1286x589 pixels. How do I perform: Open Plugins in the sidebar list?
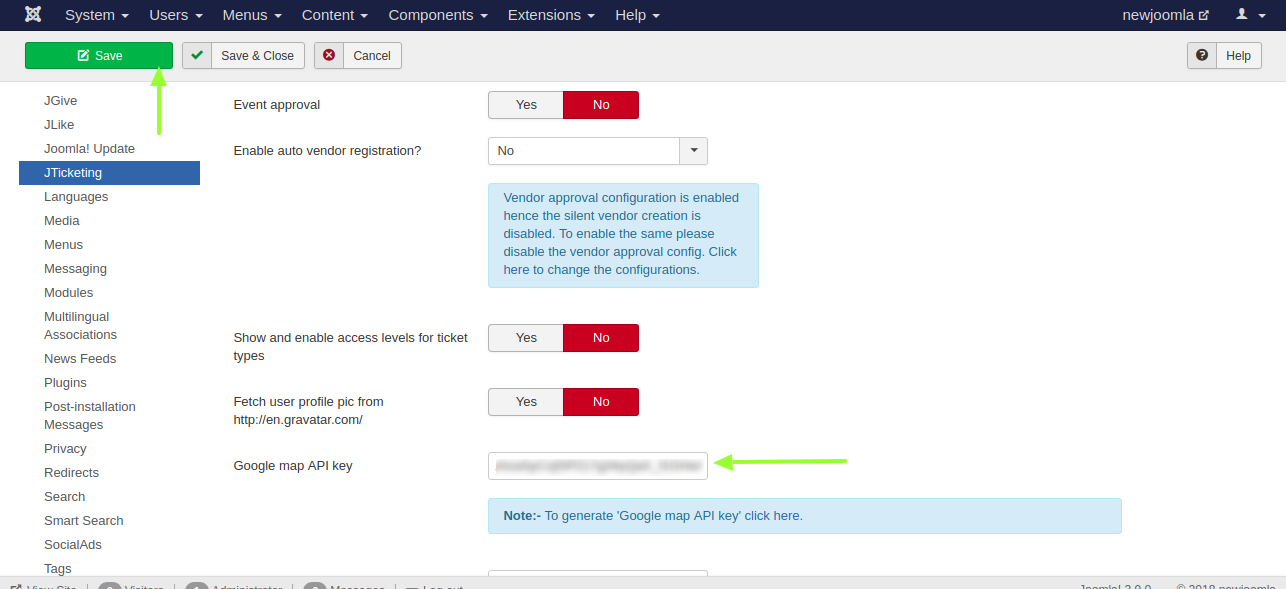(x=65, y=383)
